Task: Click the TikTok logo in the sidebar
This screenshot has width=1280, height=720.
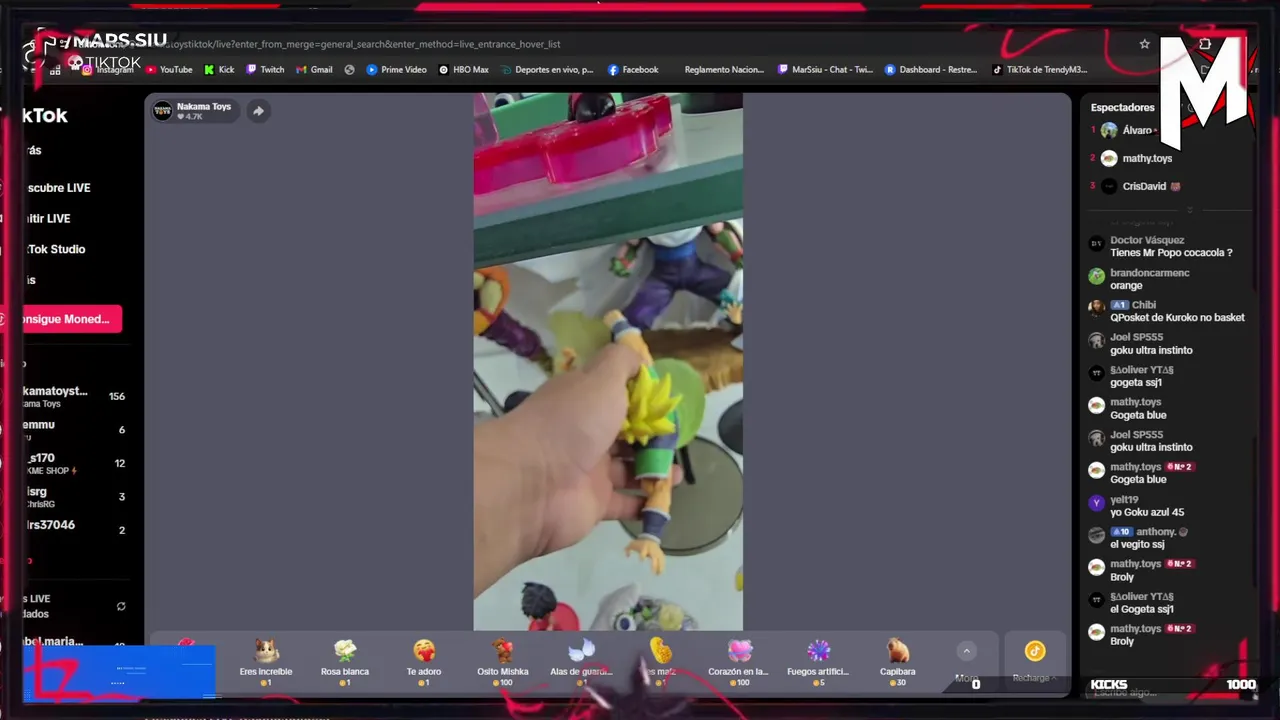Action: click(45, 115)
